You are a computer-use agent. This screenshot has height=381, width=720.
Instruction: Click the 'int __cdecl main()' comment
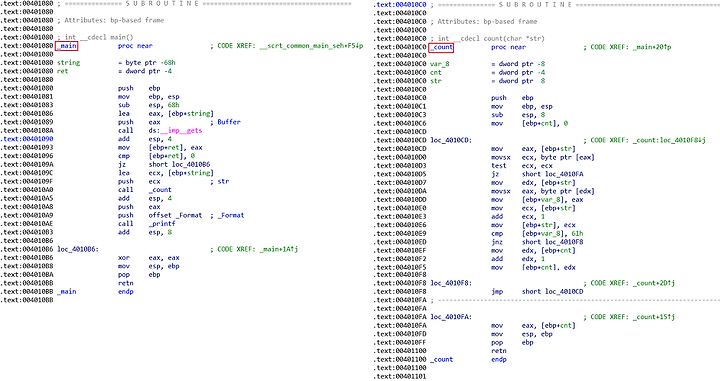click(99, 37)
